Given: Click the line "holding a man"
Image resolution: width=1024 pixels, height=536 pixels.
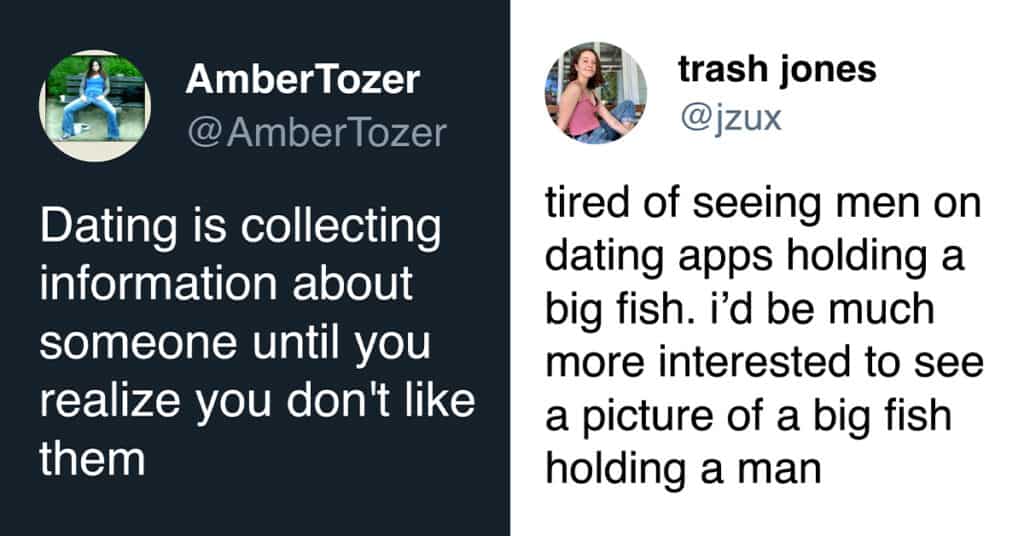Looking at the screenshot, I should click(x=682, y=467).
